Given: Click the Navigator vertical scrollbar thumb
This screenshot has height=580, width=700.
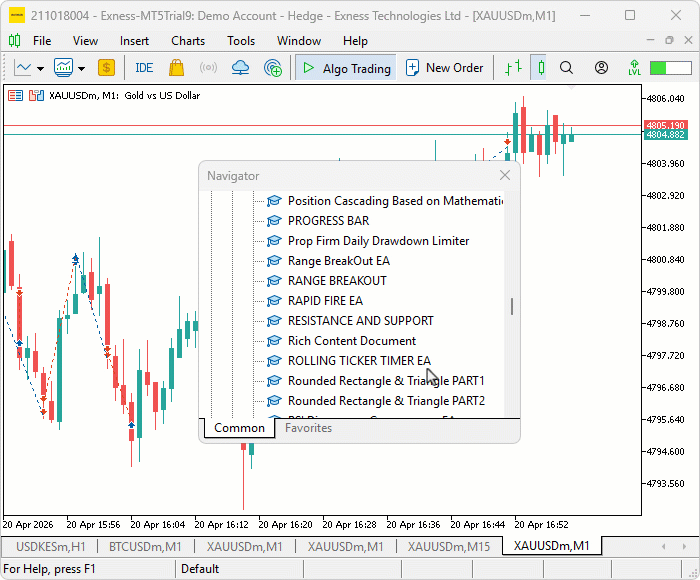Looking at the screenshot, I should coord(512,306).
